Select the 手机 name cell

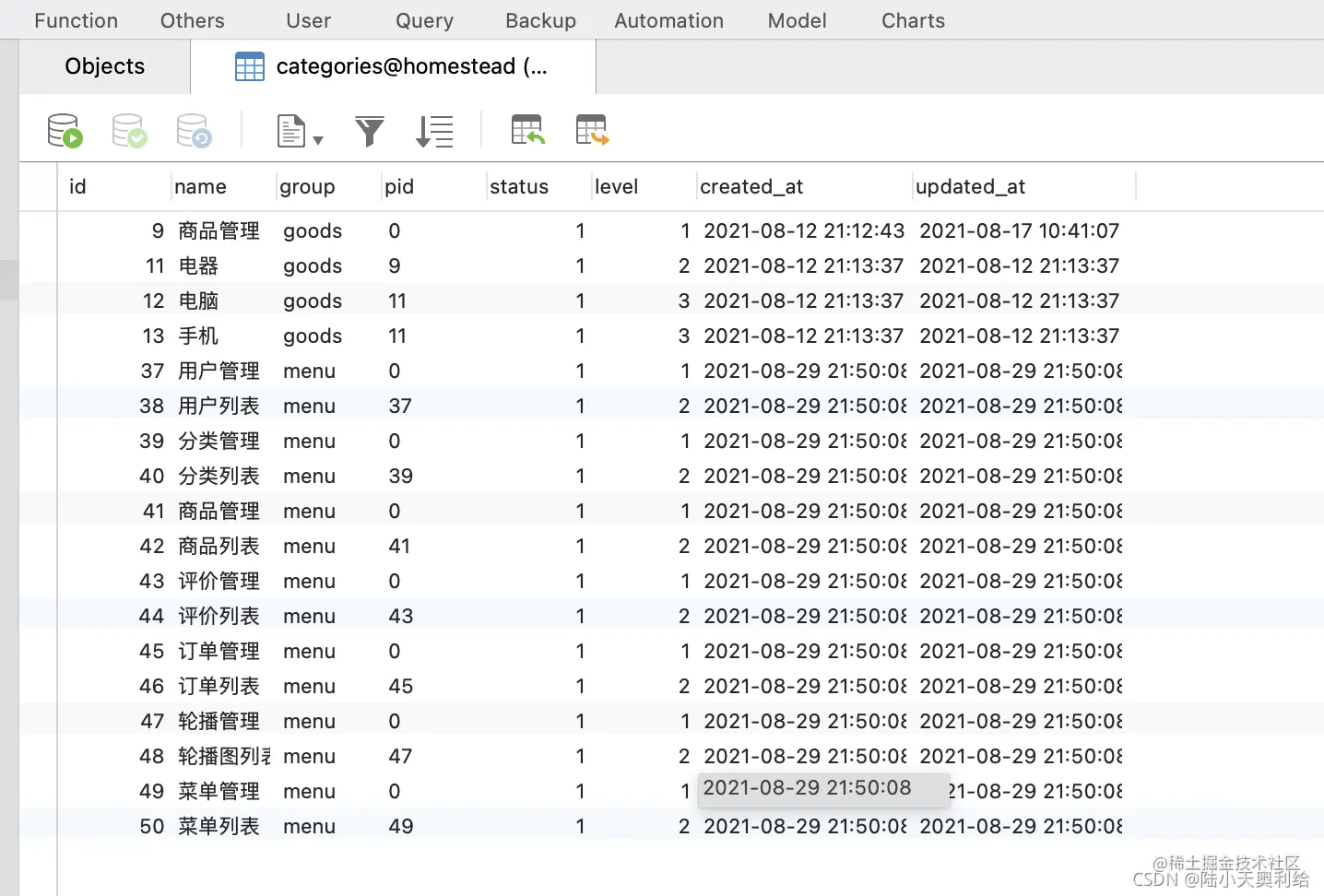pyautogui.click(x=198, y=336)
